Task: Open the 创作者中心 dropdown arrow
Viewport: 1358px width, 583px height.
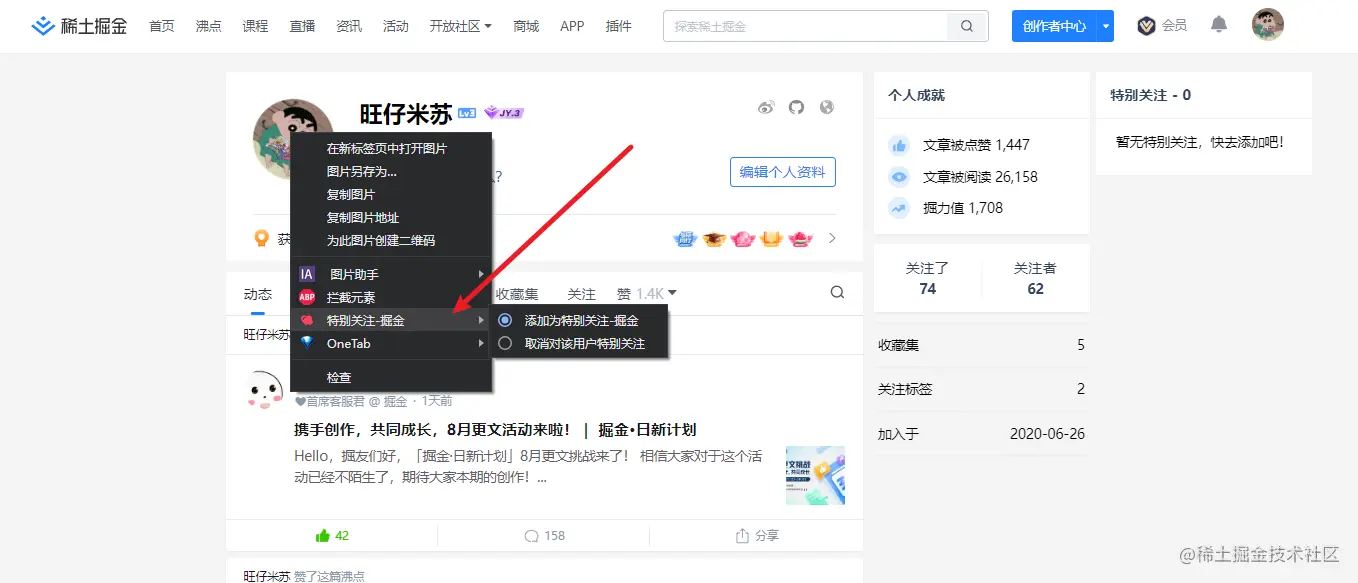Action: (x=1105, y=26)
